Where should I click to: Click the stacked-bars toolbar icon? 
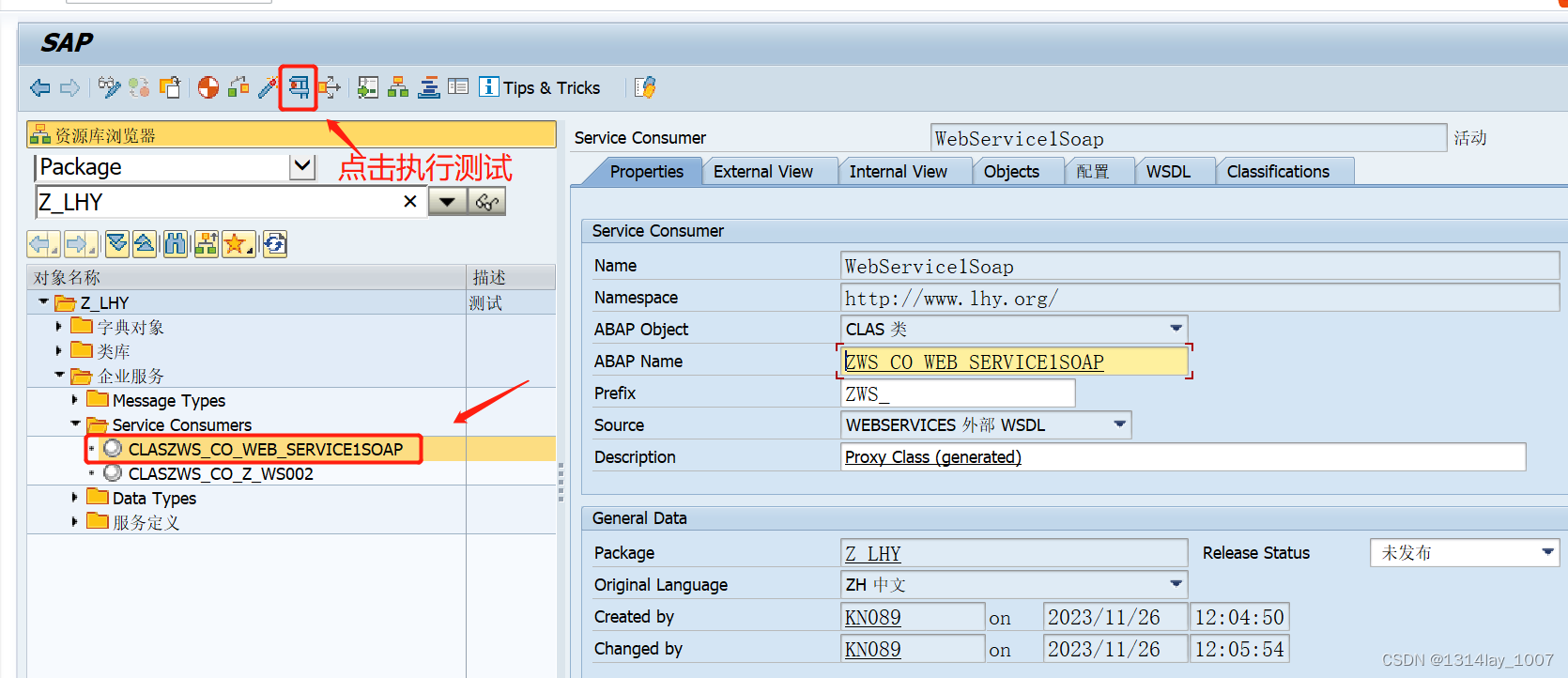point(429,88)
